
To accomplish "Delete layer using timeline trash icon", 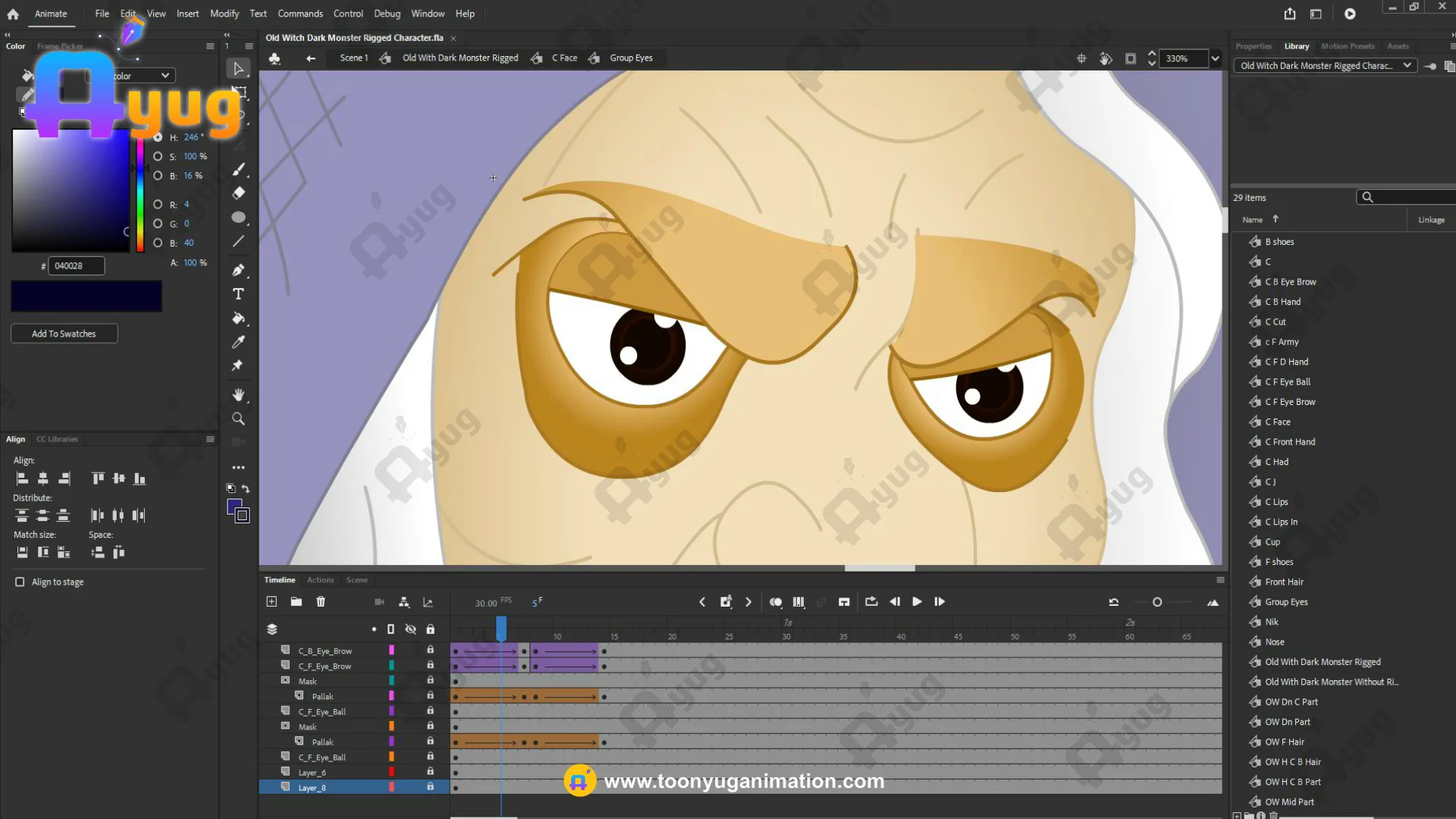I will 321,601.
